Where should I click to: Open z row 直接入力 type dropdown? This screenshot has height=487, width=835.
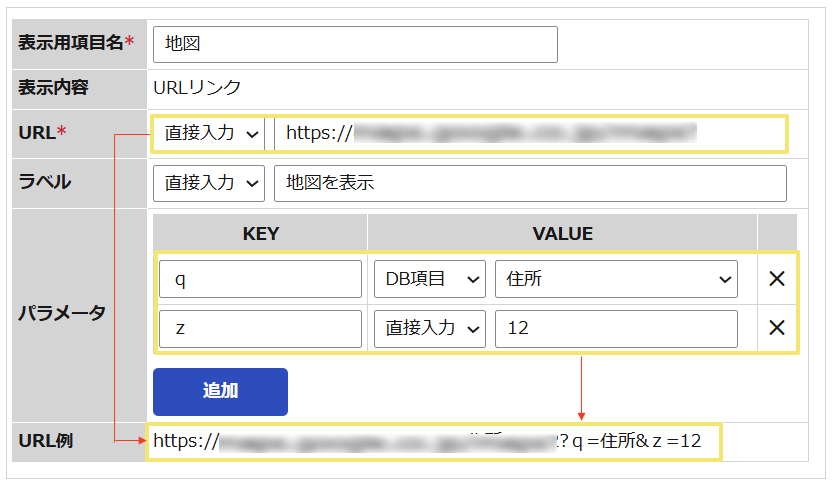tap(430, 328)
